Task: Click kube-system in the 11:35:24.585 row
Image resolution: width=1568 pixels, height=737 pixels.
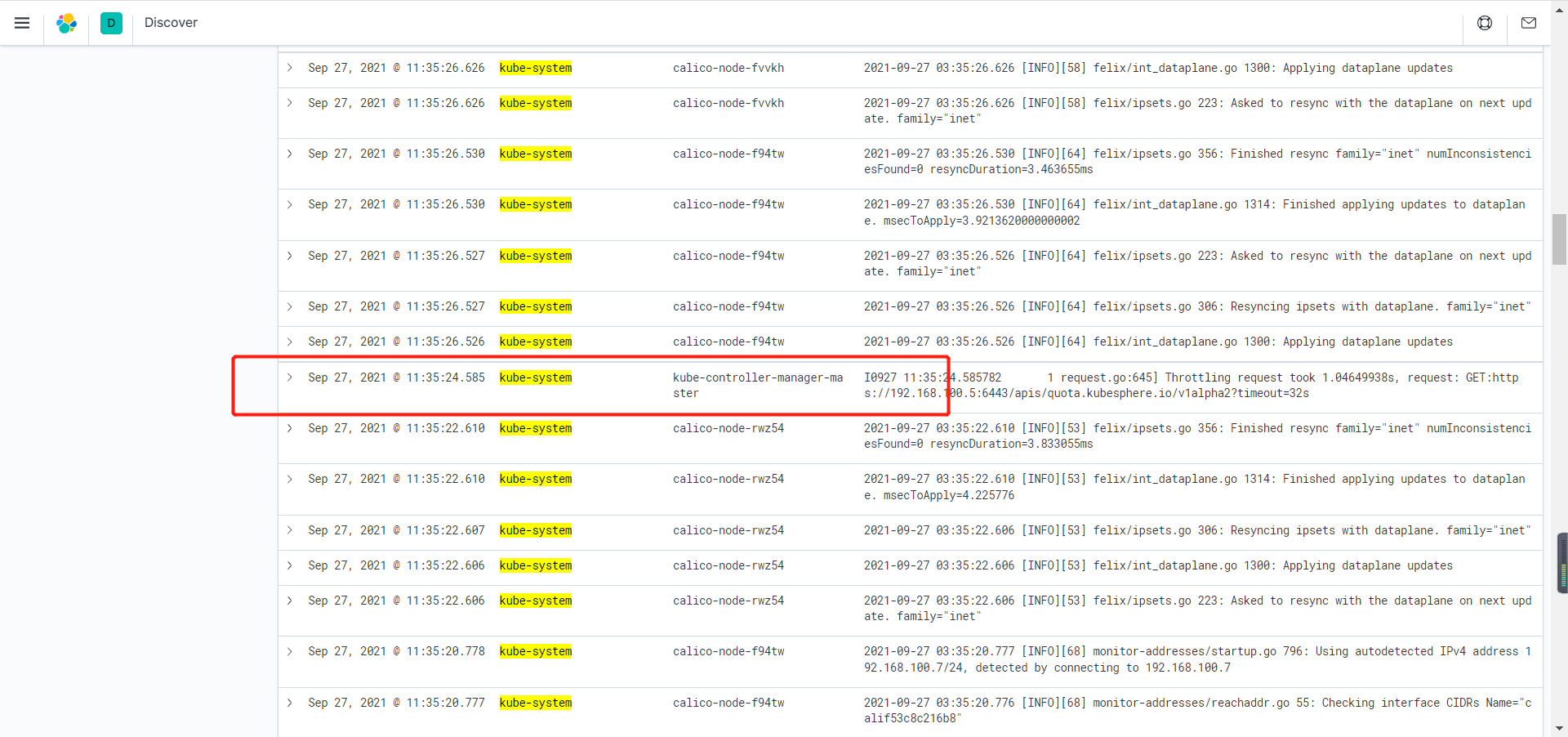Action: click(x=536, y=377)
